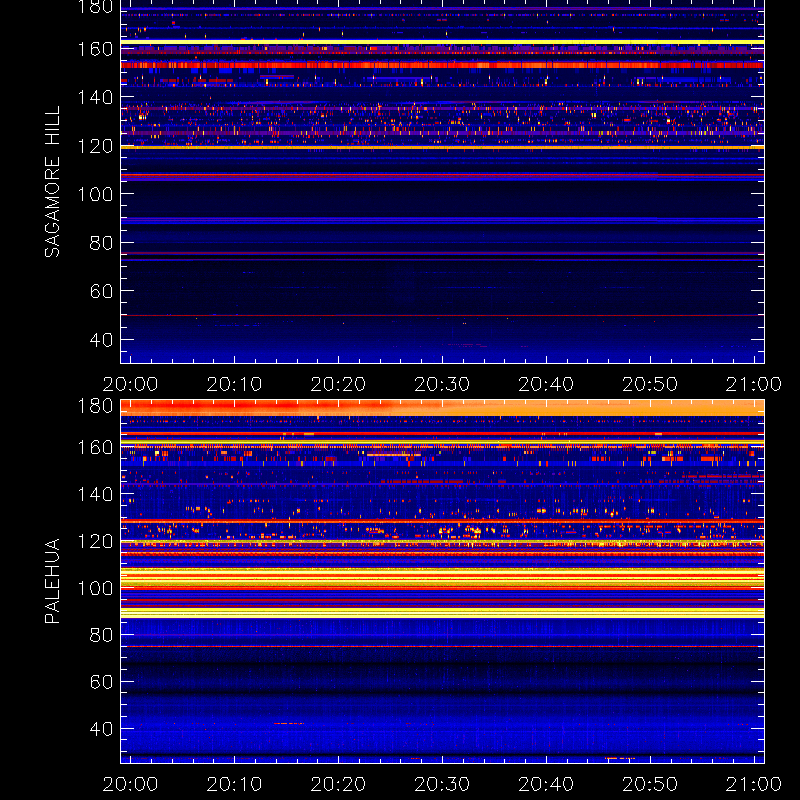Viewport: 800px width, 800px height.
Task: Click the 60 tick label on Palehua axis
Action: 101,682
